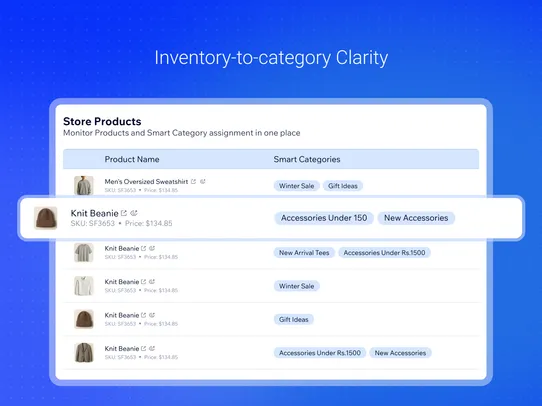Click Knit Beanie name in highlighted row

tap(94, 213)
